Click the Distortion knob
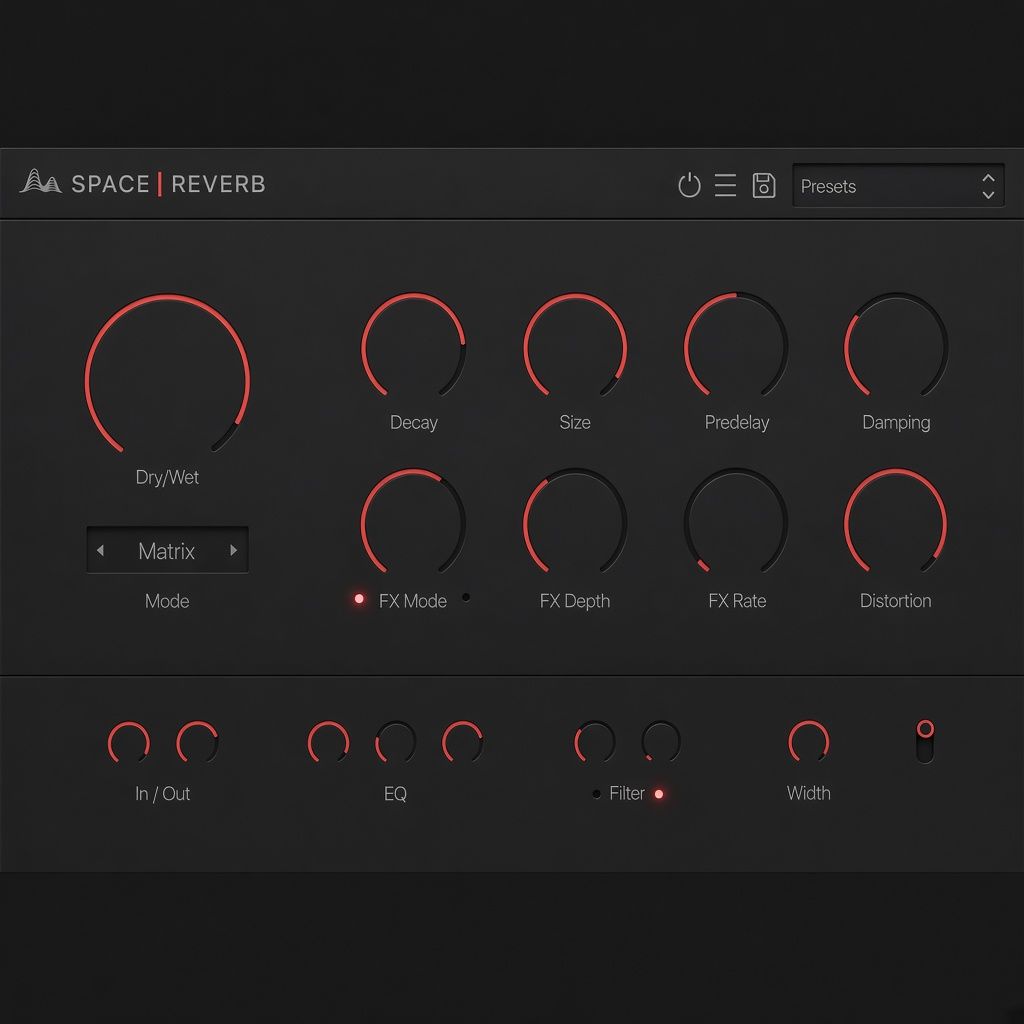The width and height of the screenshot is (1024, 1024). pyautogui.click(x=896, y=522)
